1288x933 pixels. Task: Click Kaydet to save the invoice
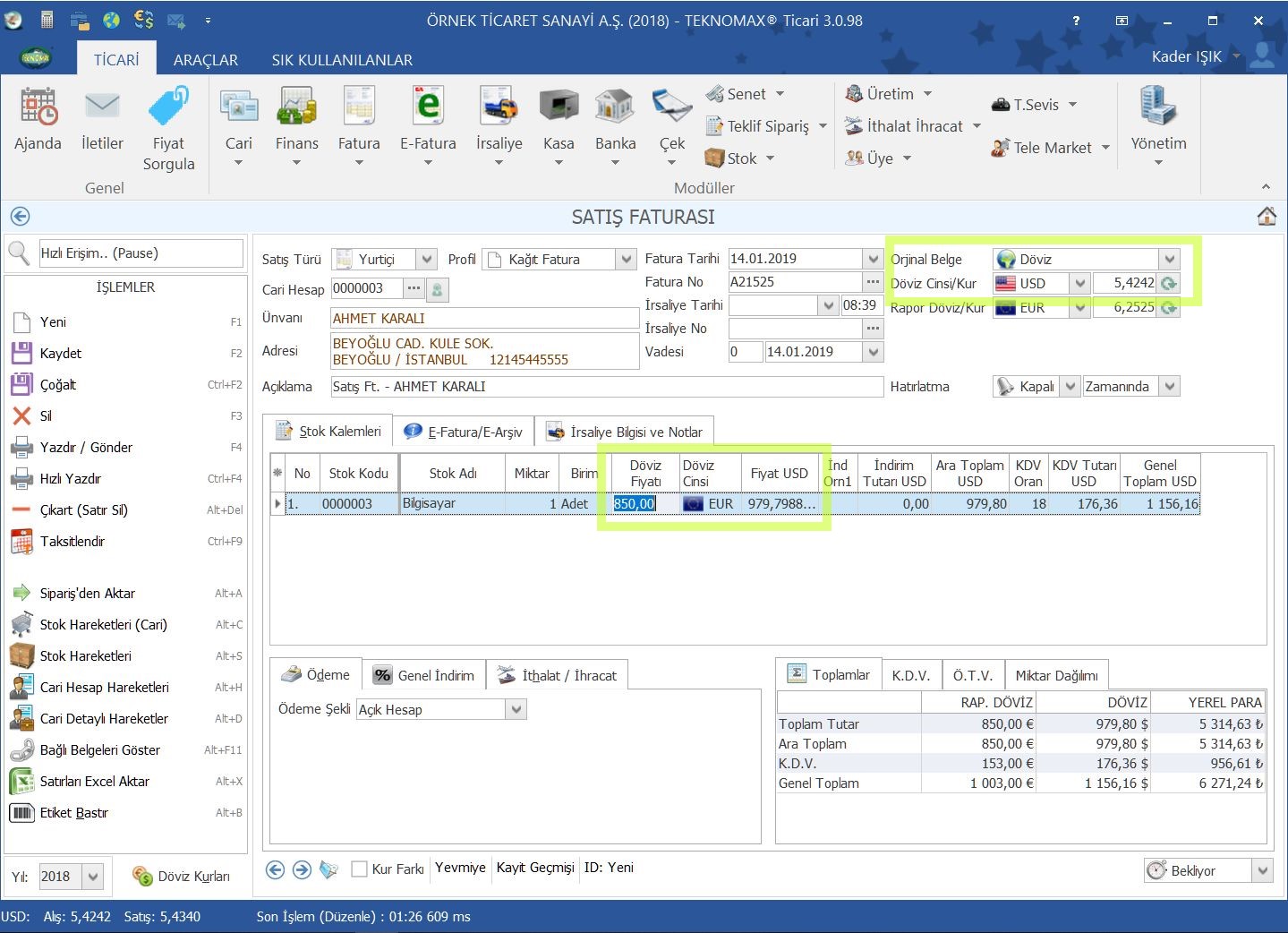[60, 354]
